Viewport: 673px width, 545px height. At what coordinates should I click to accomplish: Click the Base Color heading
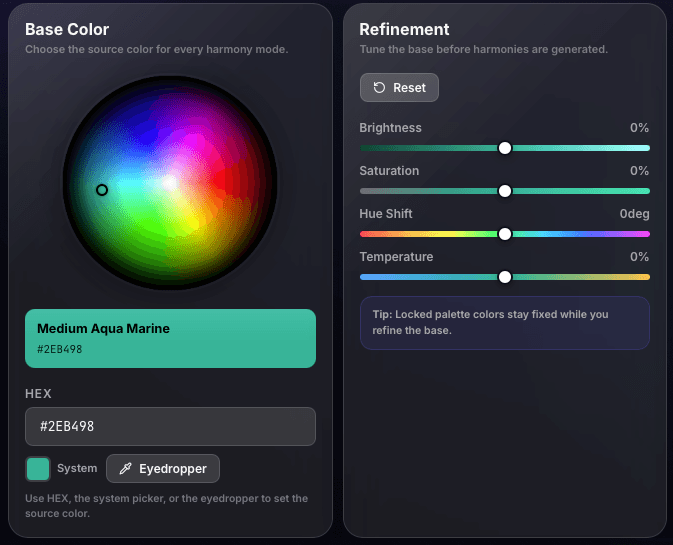67,30
